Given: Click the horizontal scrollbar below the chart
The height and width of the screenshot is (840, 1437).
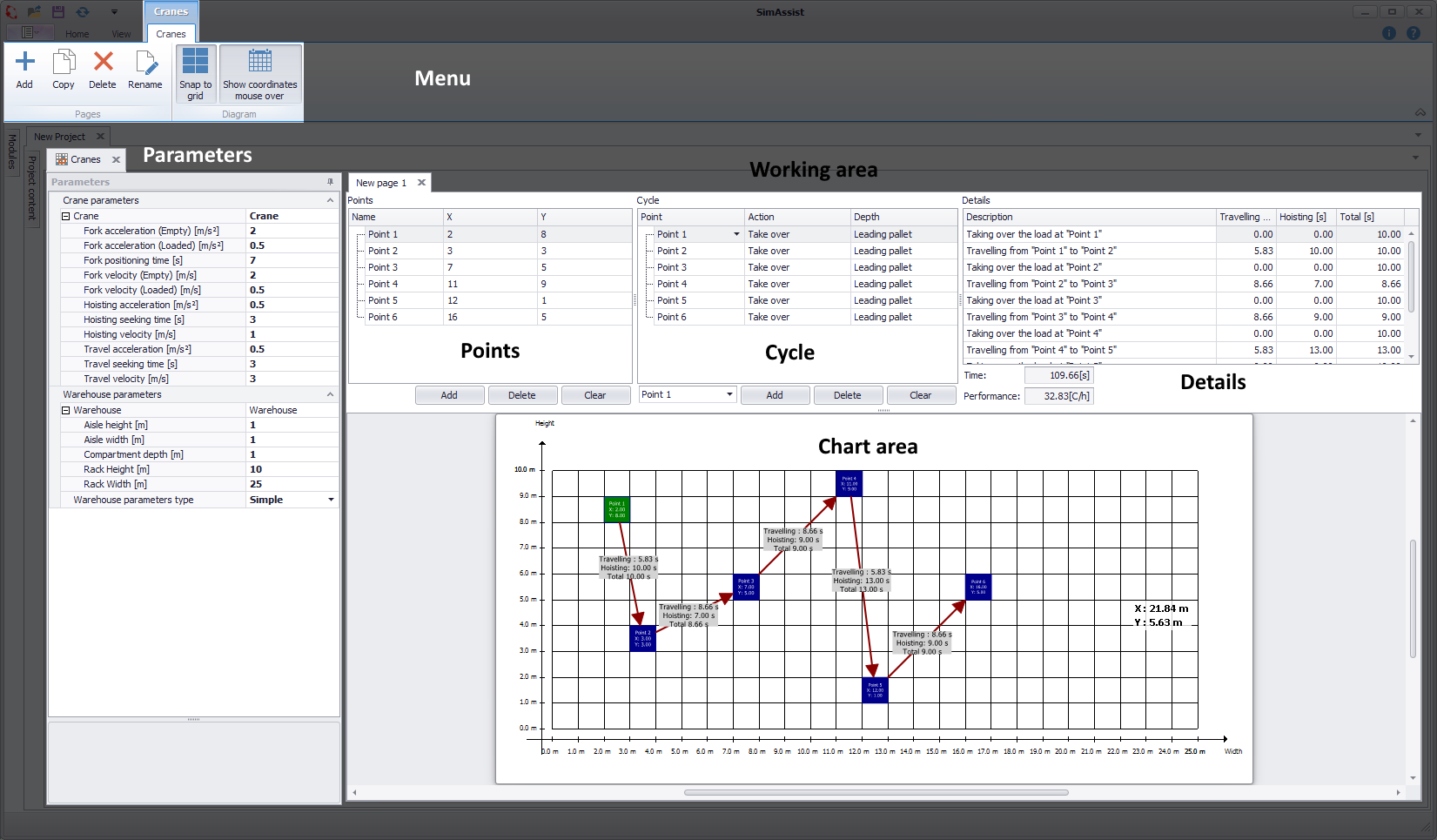Looking at the screenshot, I should click(876, 792).
